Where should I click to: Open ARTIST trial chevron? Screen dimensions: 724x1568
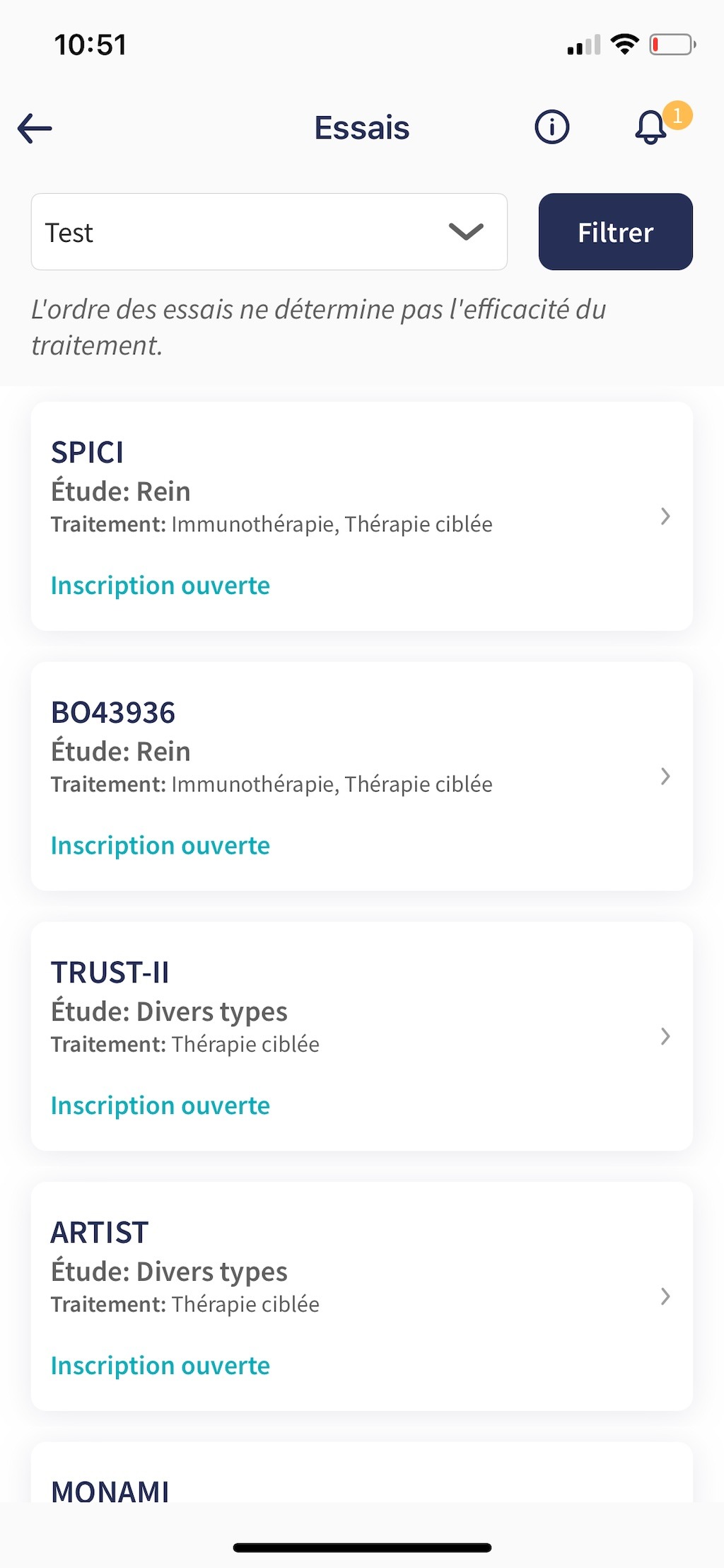[x=665, y=1296]
